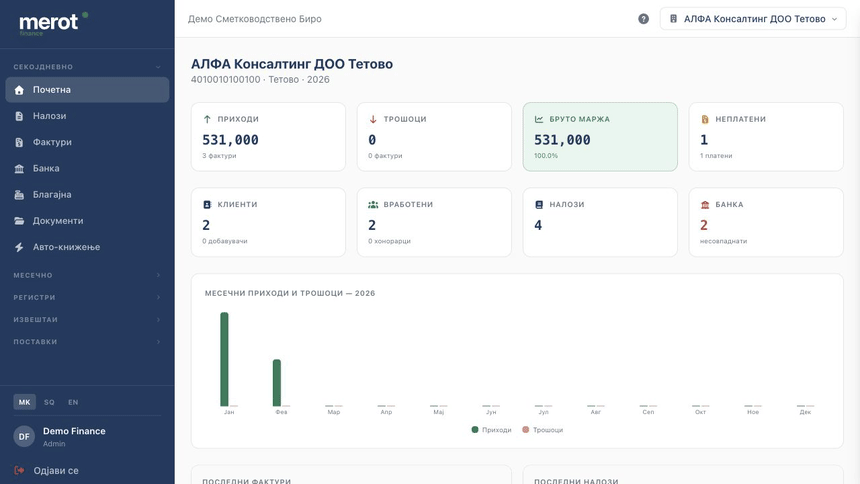This screenshot has height=484, width=860.
Task: Click the Демо Сметководствено Биро header text
Action: click(254, 19)
